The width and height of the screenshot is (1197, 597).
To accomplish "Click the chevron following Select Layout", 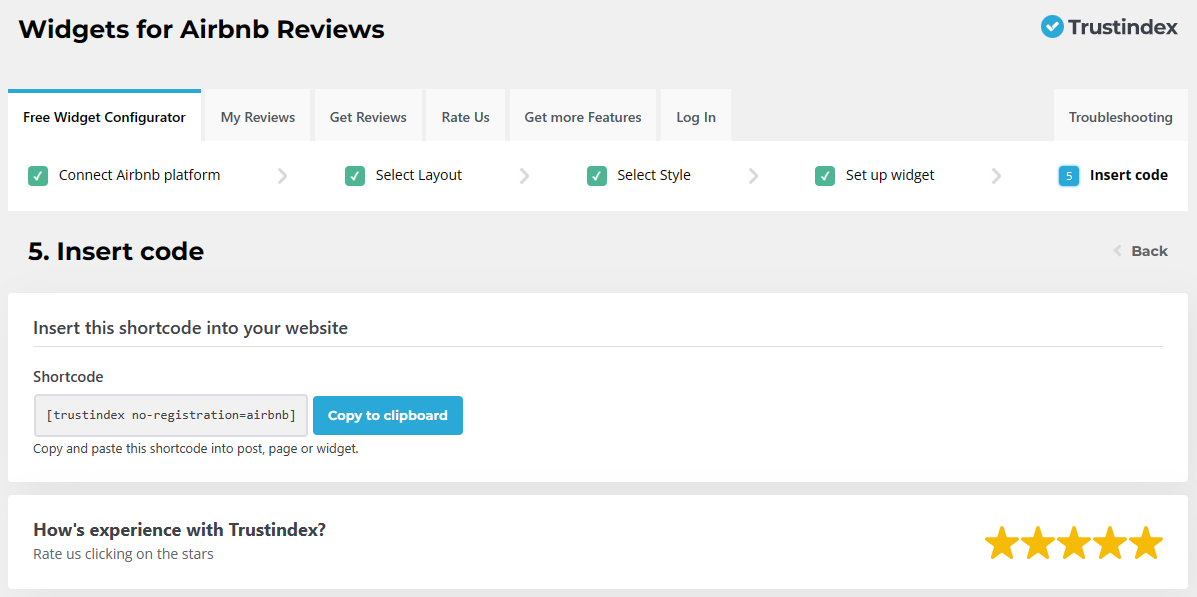I will click(525, 175).
